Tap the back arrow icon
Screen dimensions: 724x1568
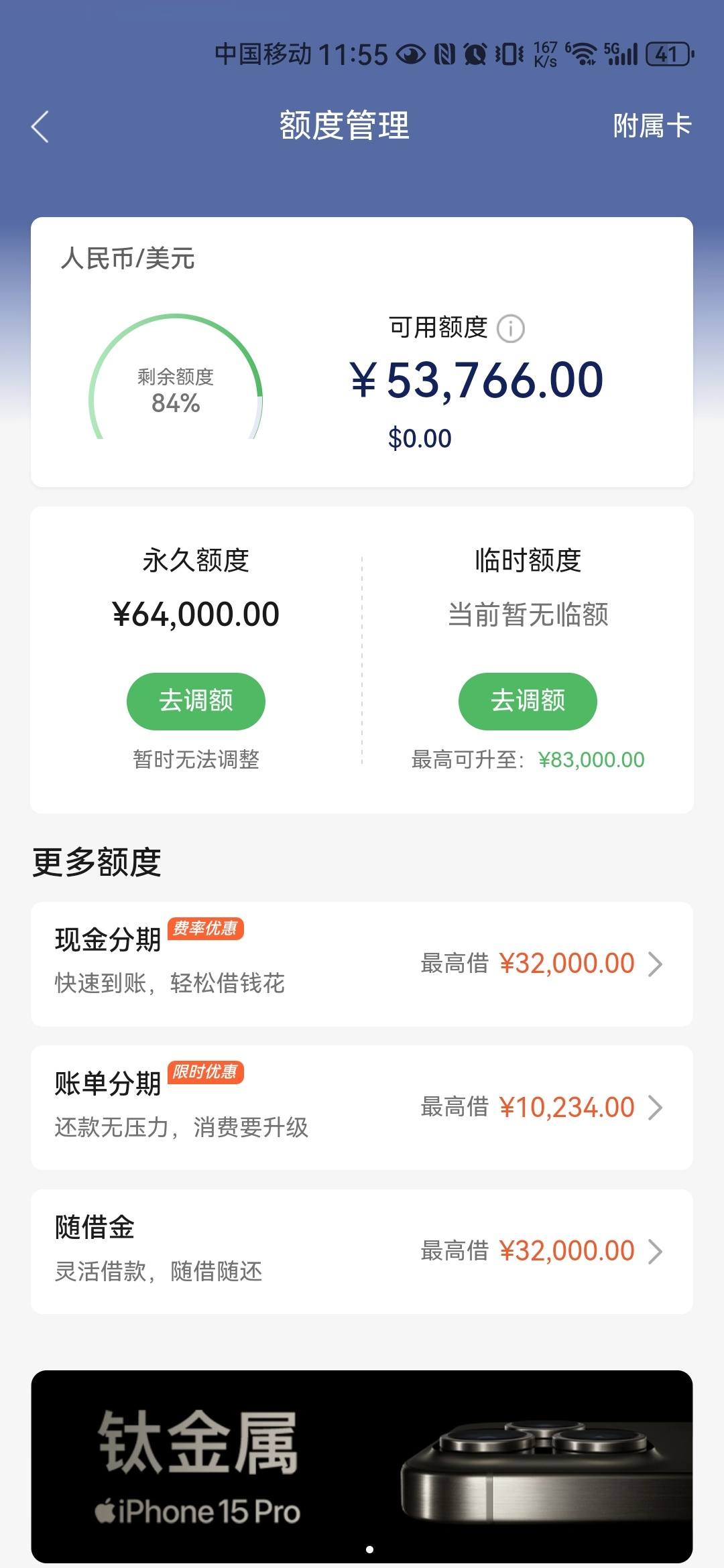coord(40,127)
